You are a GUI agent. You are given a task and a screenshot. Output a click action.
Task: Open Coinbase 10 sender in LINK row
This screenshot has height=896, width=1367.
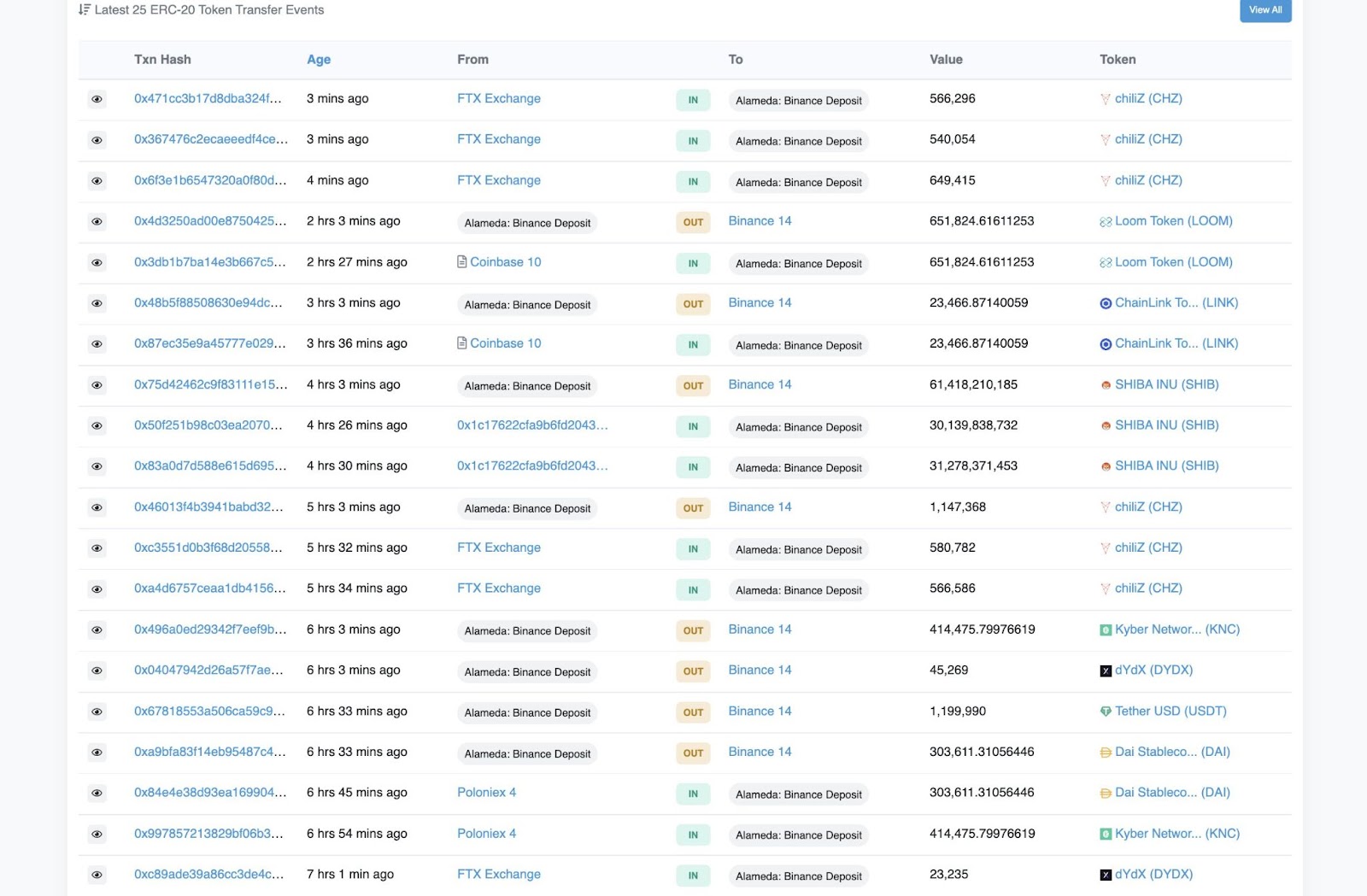(506, 343)
